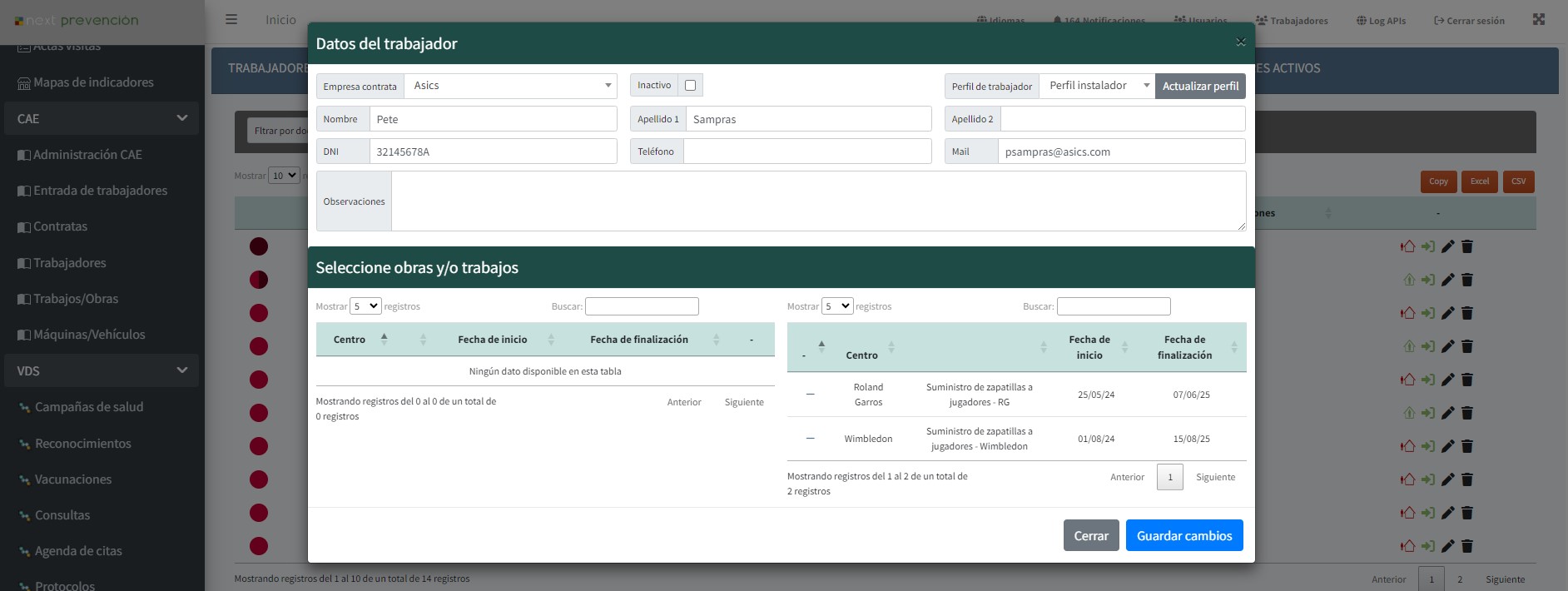Click the Copy button in the background table
Image resolution: width=1568 pixels, height=591 pixels.
coord(1439,181)
